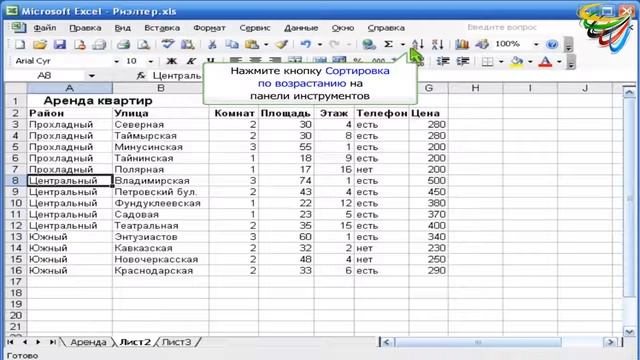Cut selection with the scissors icon

tap(212, 44)
